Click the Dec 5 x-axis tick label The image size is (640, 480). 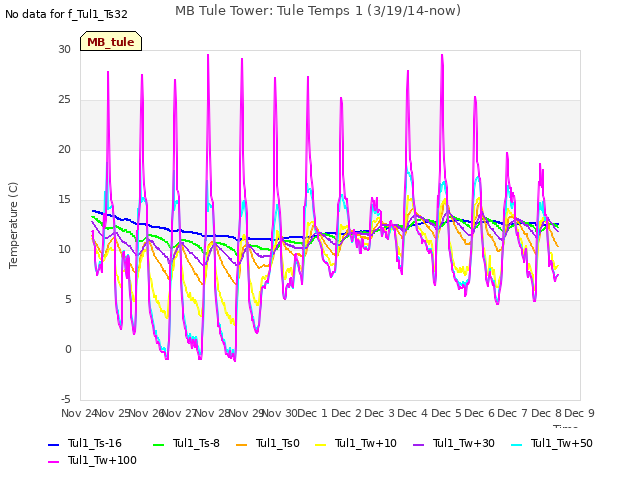tap(446, 413)
